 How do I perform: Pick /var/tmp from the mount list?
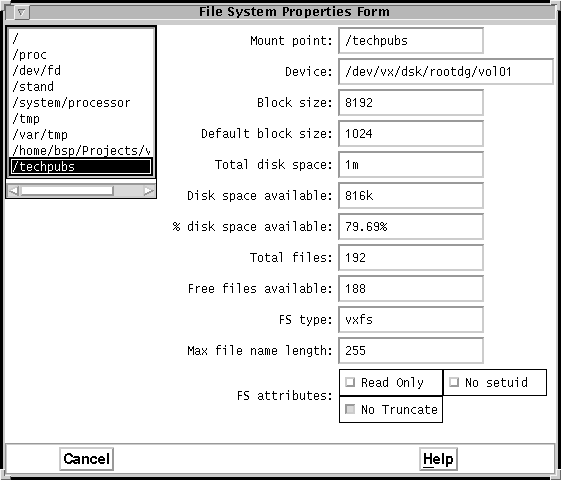[x=81, y=134]
